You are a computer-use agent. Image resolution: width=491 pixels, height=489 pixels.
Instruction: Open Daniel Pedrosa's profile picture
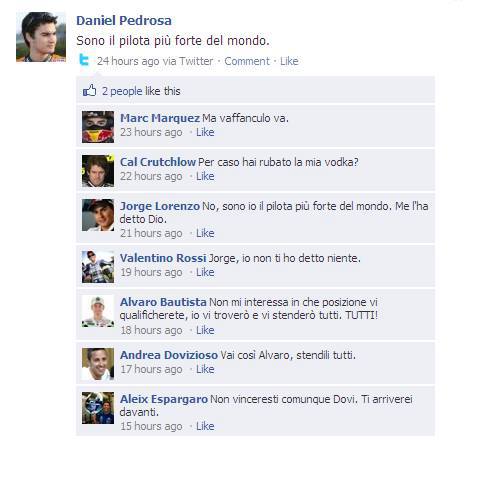[x=41, y=37]
